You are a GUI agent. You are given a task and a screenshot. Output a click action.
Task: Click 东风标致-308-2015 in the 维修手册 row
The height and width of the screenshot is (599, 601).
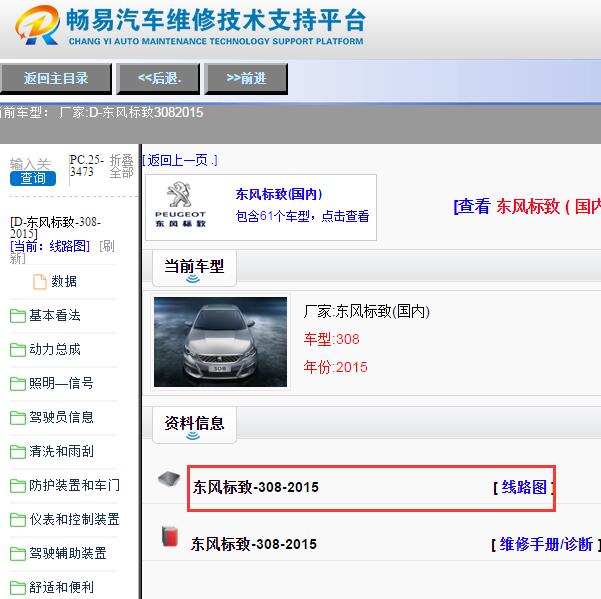pyautogui.click(x=254, y=544)
